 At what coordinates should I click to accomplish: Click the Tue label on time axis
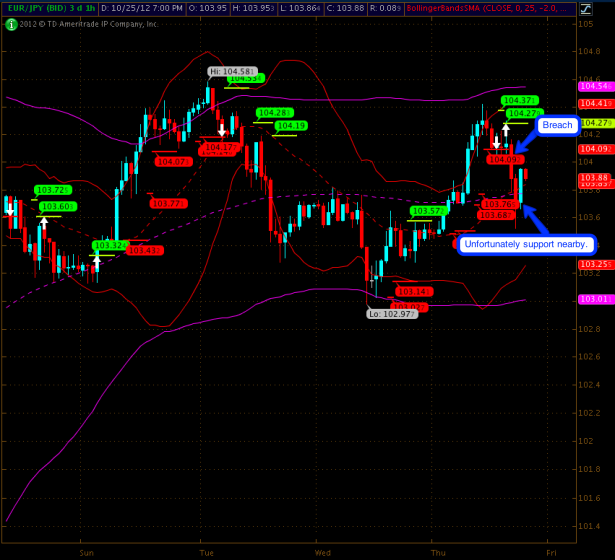point(207,552)
